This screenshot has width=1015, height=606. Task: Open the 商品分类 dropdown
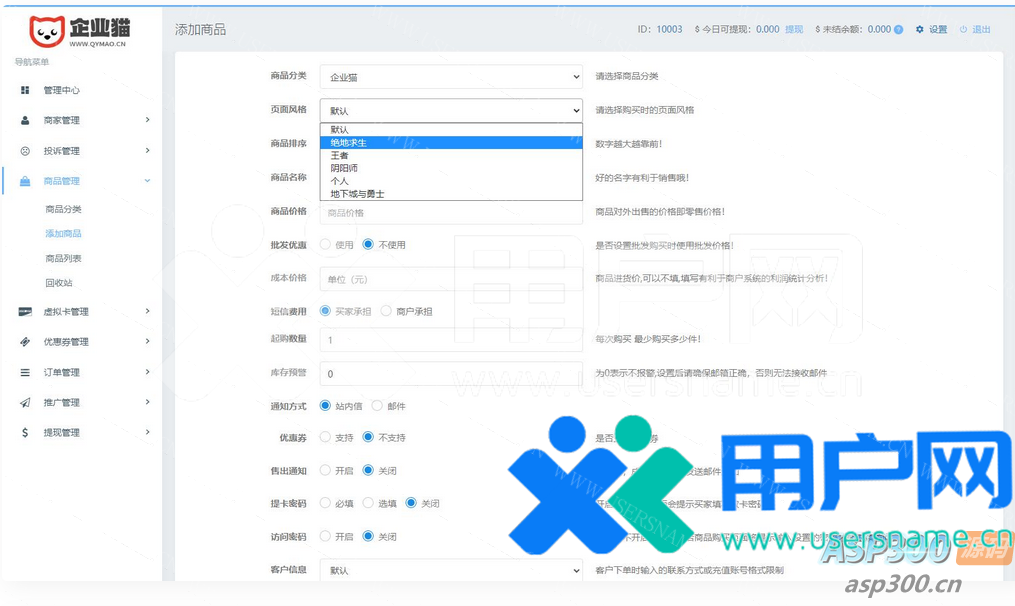[x=451, y=77]
